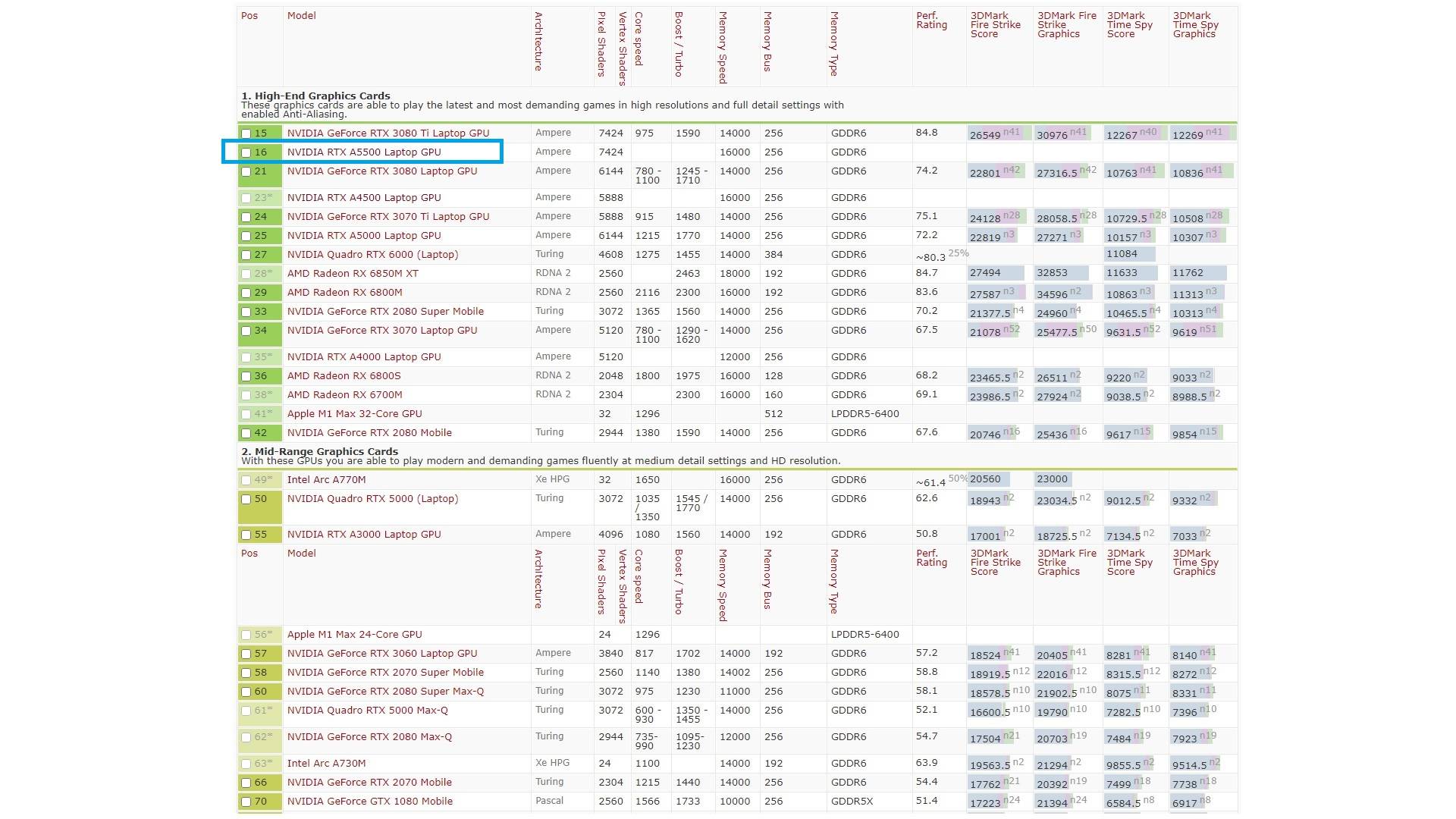Click the top Pos column header
The width and height of the screenshot is (1456, 819).
[249, 16]
